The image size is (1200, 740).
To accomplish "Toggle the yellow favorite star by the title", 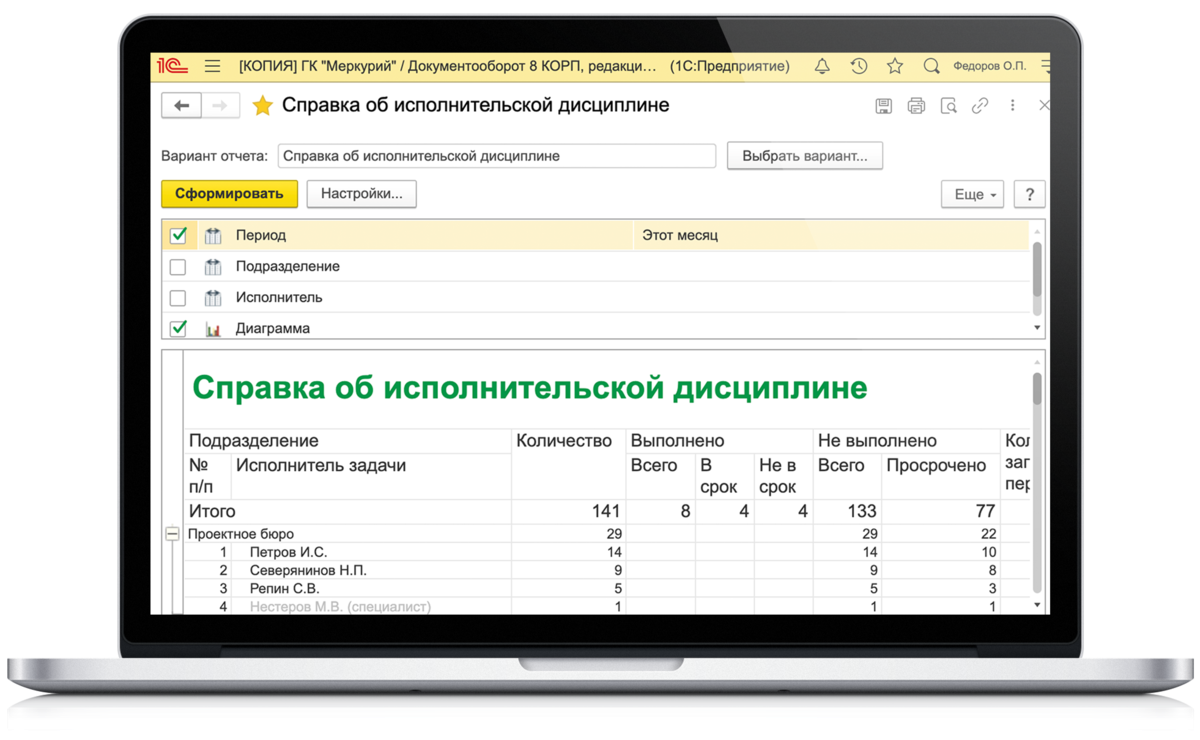I will point(262,106).
